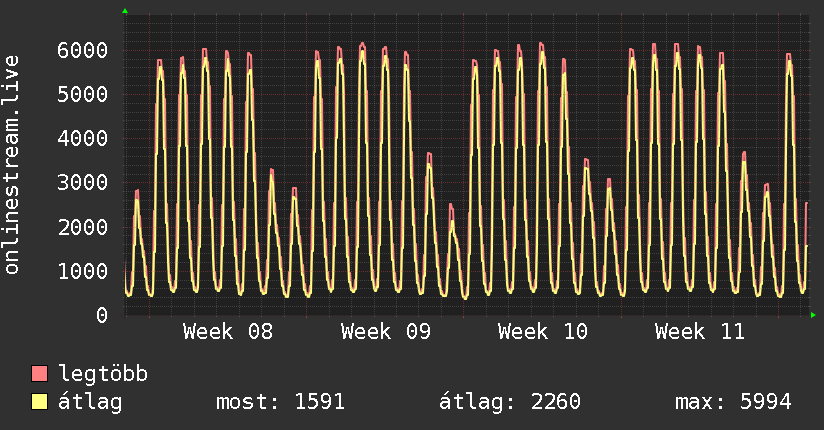Click the 3000 y-axis label
The height and width of the screenshot is (430, 824).
click(x=83, y=183)
